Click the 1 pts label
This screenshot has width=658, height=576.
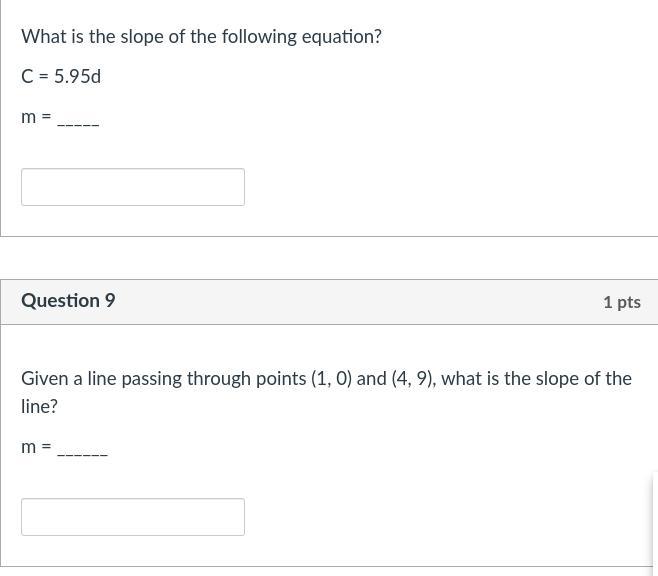[621, 302]
